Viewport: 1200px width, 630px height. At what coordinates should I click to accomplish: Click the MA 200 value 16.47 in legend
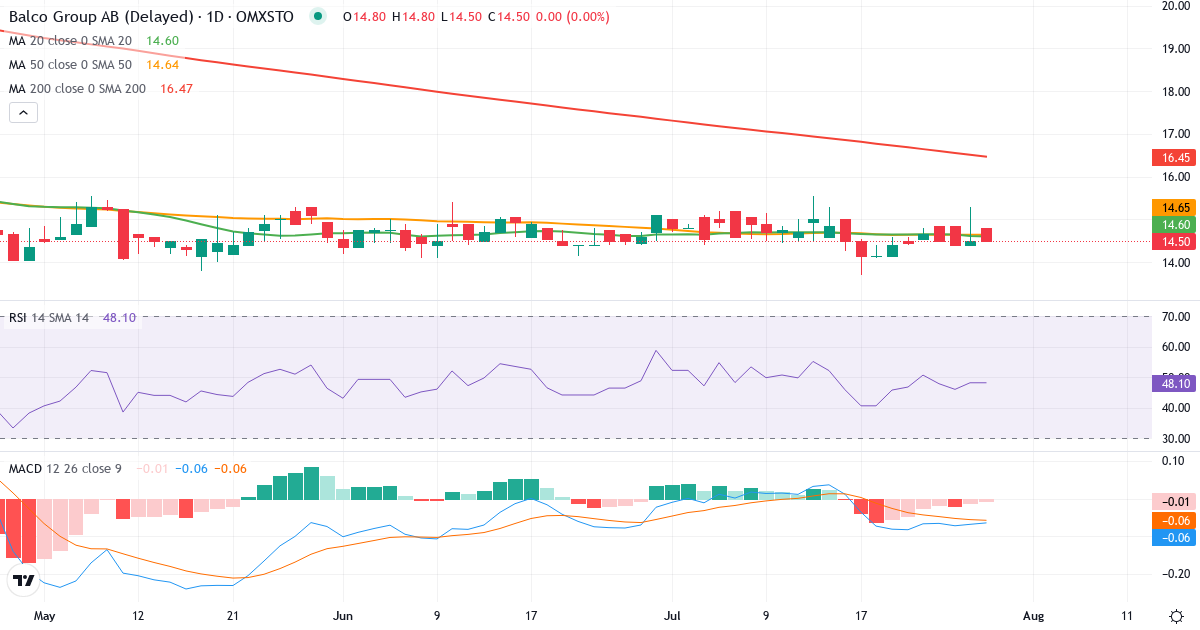tap(176, 89)
